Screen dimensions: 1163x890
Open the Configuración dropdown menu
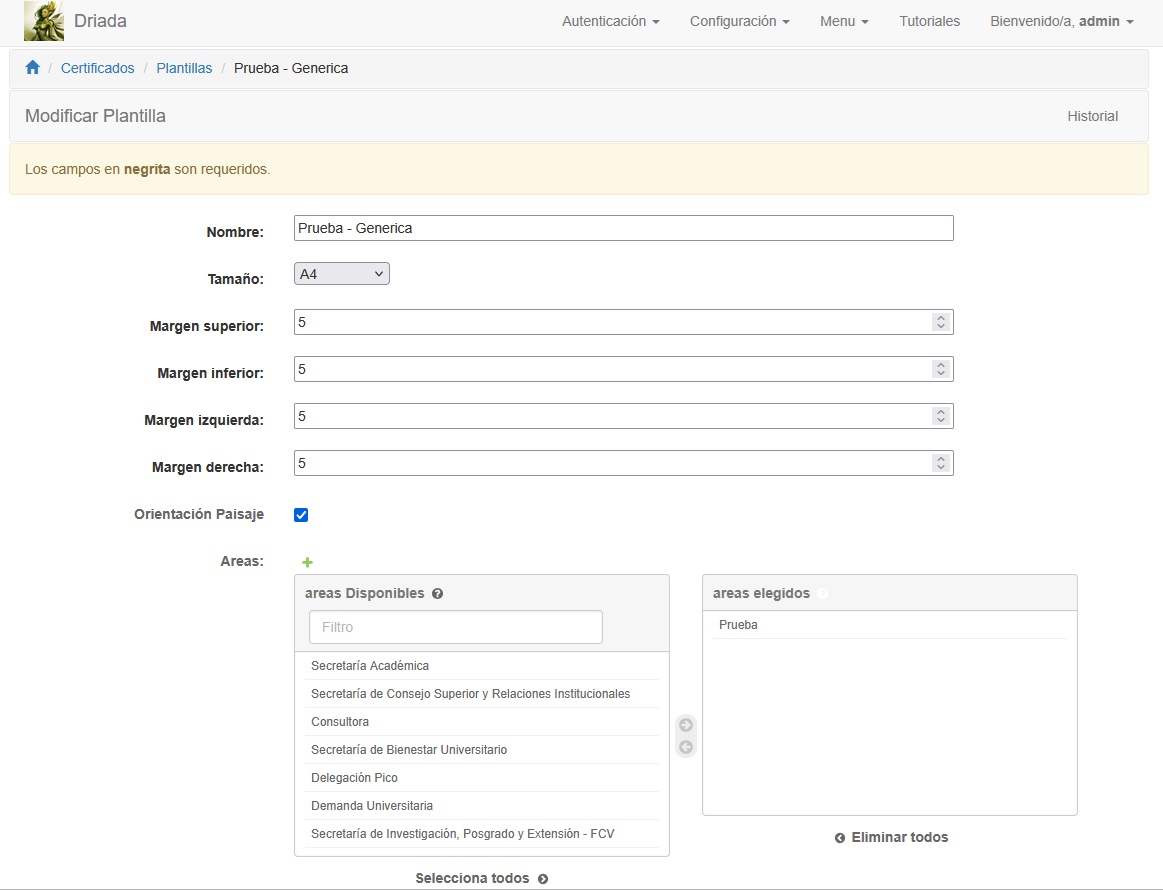point(739,21)
